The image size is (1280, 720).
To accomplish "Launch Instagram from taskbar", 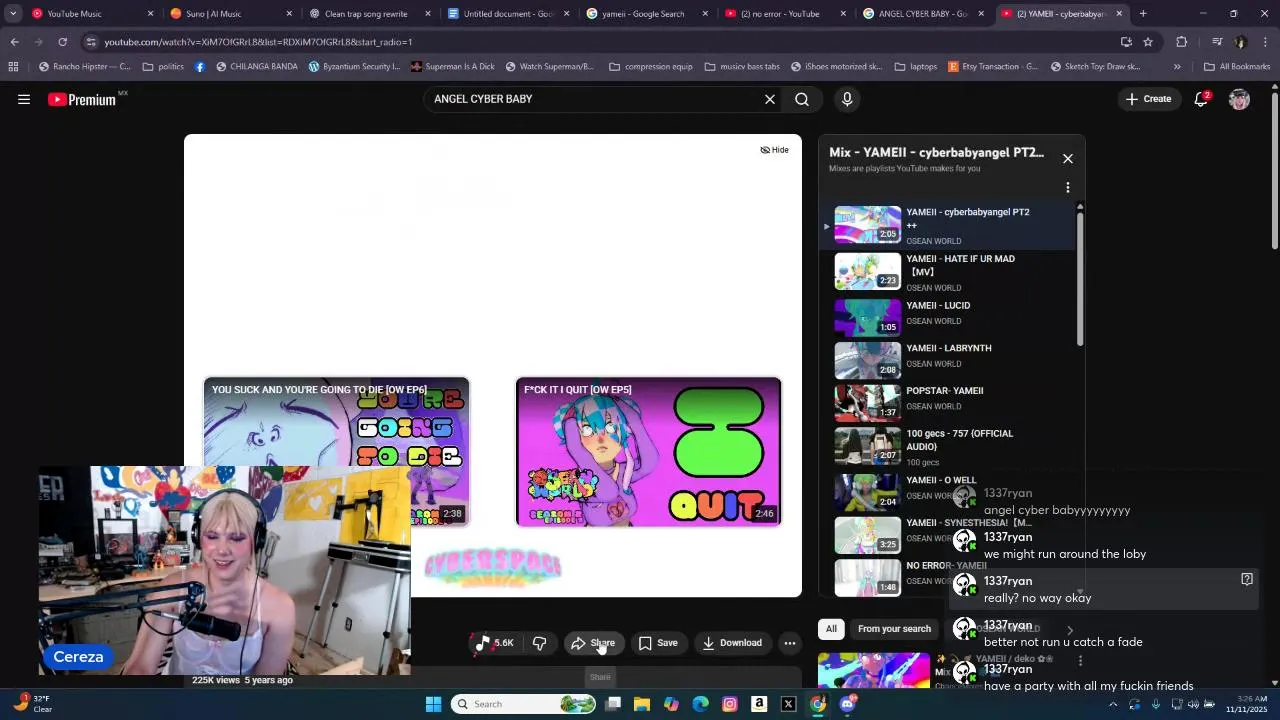I will coord(730,704).
